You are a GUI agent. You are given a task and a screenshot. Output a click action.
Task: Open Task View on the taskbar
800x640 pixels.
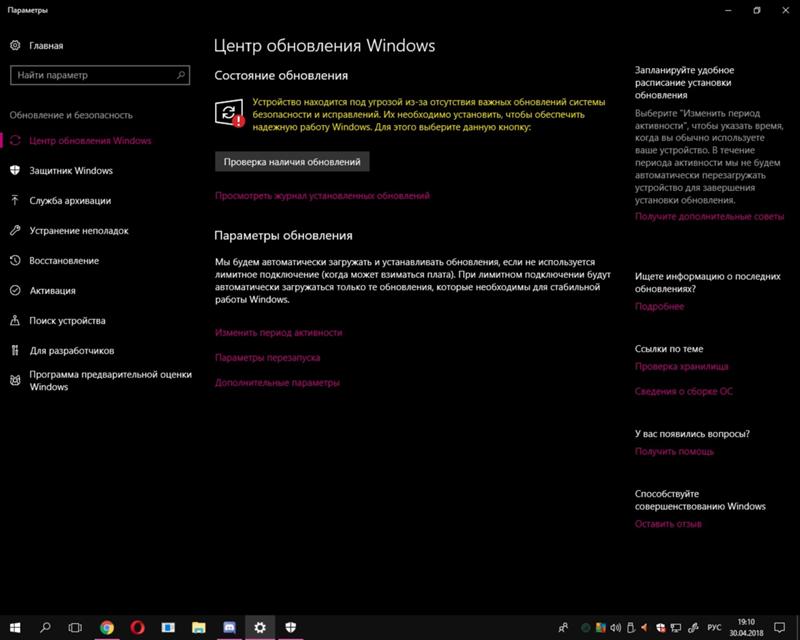[x=76, y=627]
